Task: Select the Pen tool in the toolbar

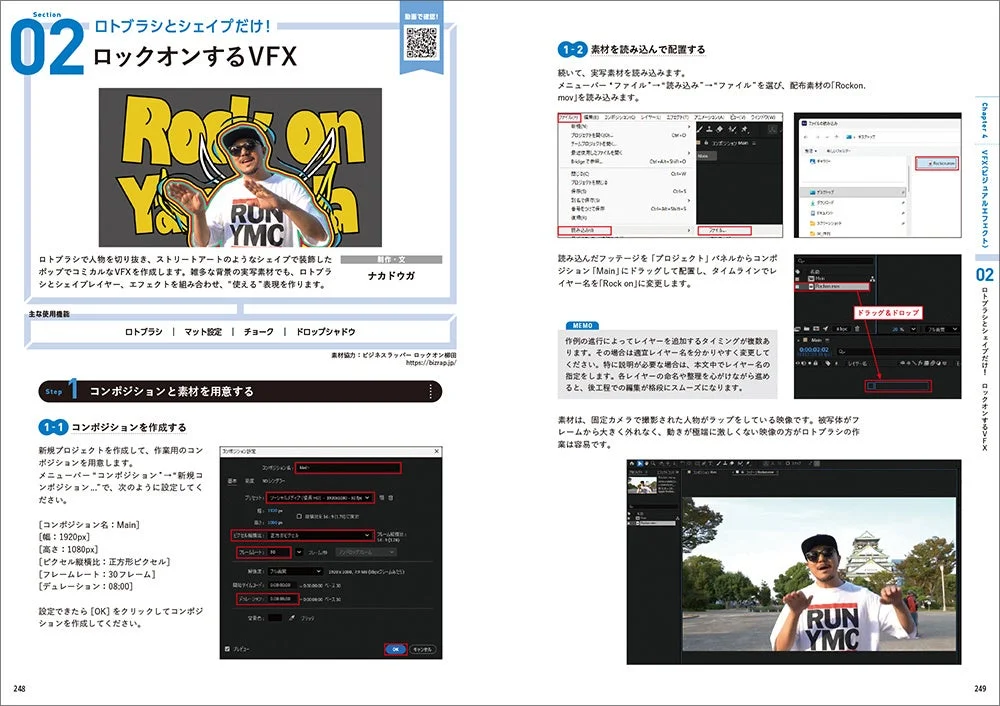Action: tap(703, 463)
